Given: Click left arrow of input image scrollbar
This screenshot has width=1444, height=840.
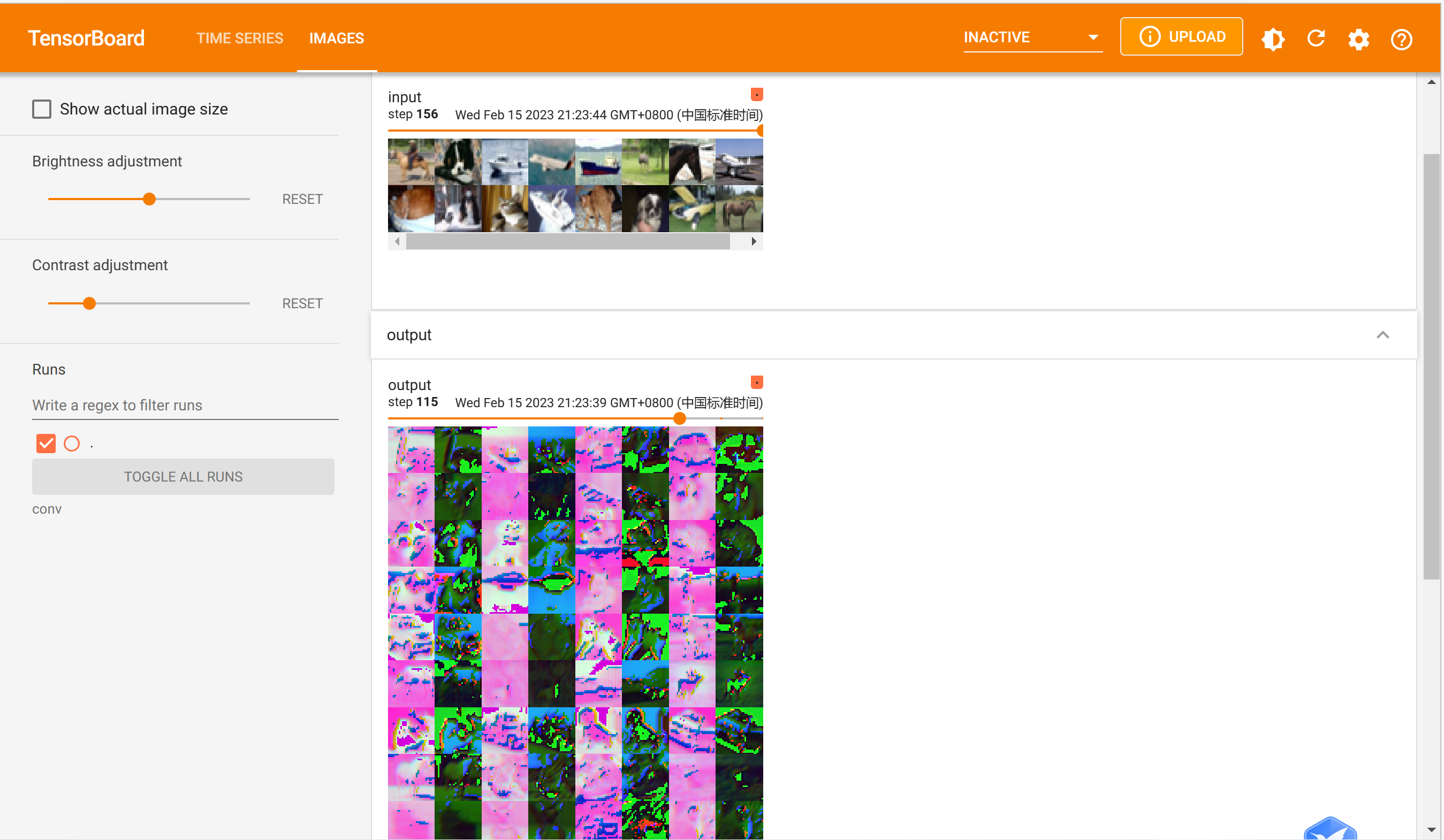Looking at the screenshot, I should (397, 241).
